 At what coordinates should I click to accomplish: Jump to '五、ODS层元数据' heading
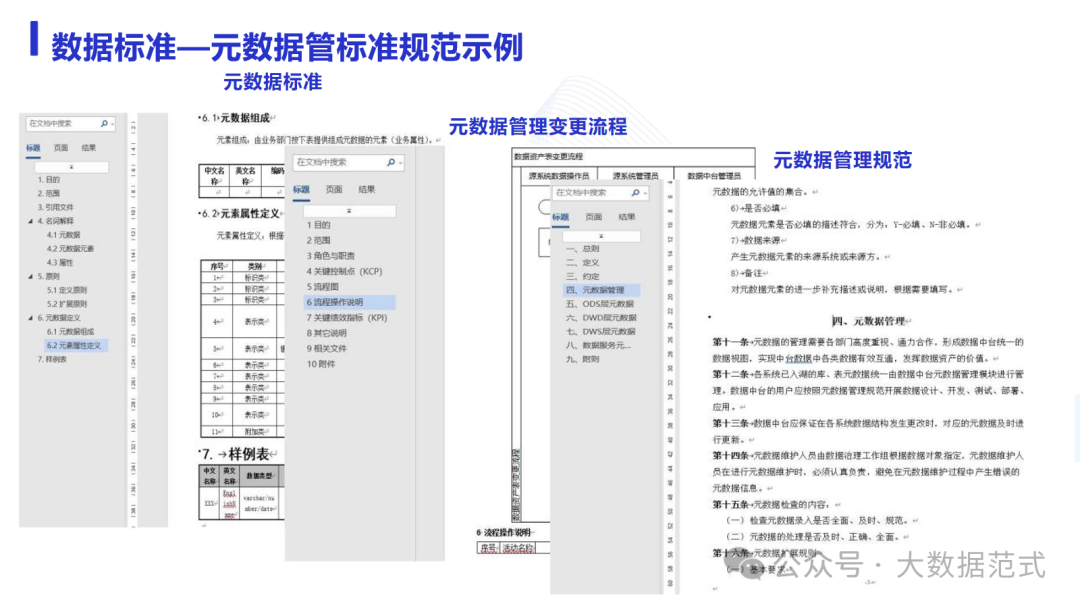point(600,304)
